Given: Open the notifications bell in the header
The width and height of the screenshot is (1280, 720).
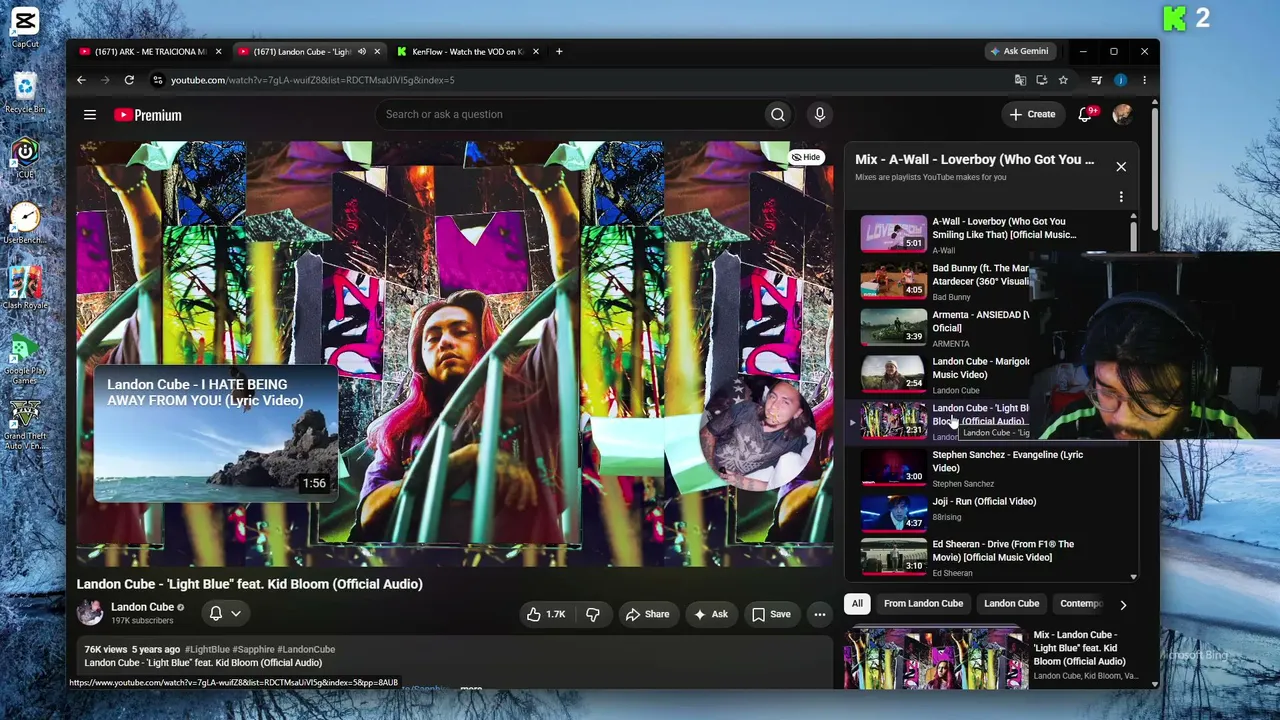Looking at the screenshot, I should (1085, 115).
